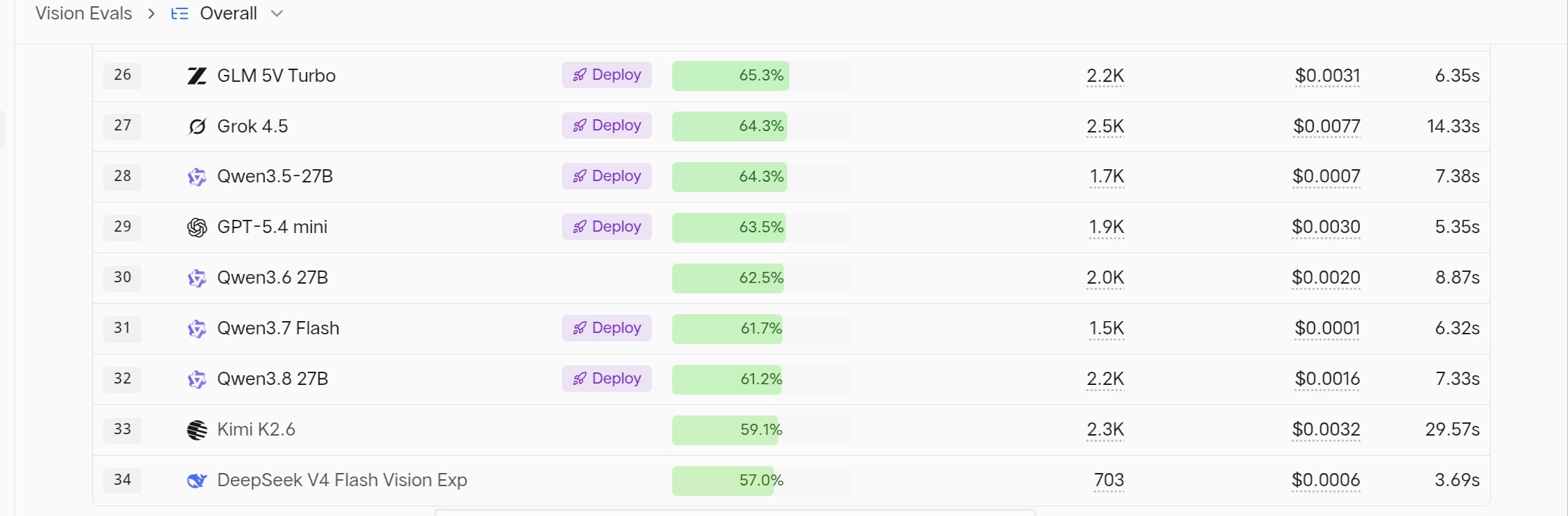Screen dimensions: 1568x516
Task: Click the 57.0% score bar for DeepSeek
Action: [x=761, y=481]
